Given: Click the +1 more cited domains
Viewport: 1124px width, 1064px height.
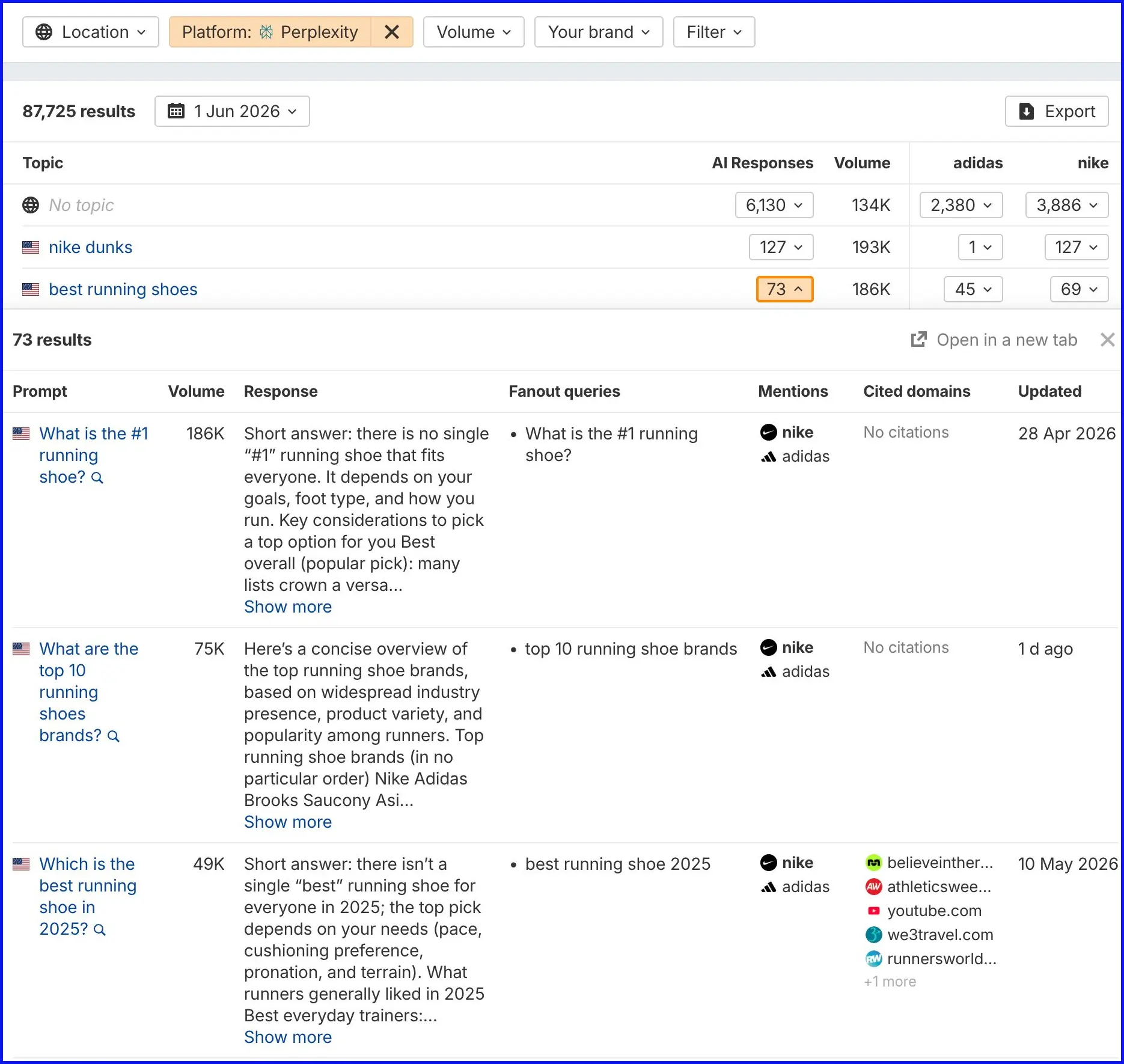Looking at the screenshot, I should [890, 982].
